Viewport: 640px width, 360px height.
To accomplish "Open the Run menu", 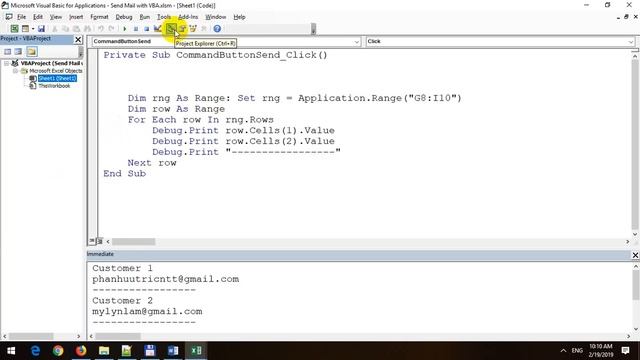I will pos(144,17).
